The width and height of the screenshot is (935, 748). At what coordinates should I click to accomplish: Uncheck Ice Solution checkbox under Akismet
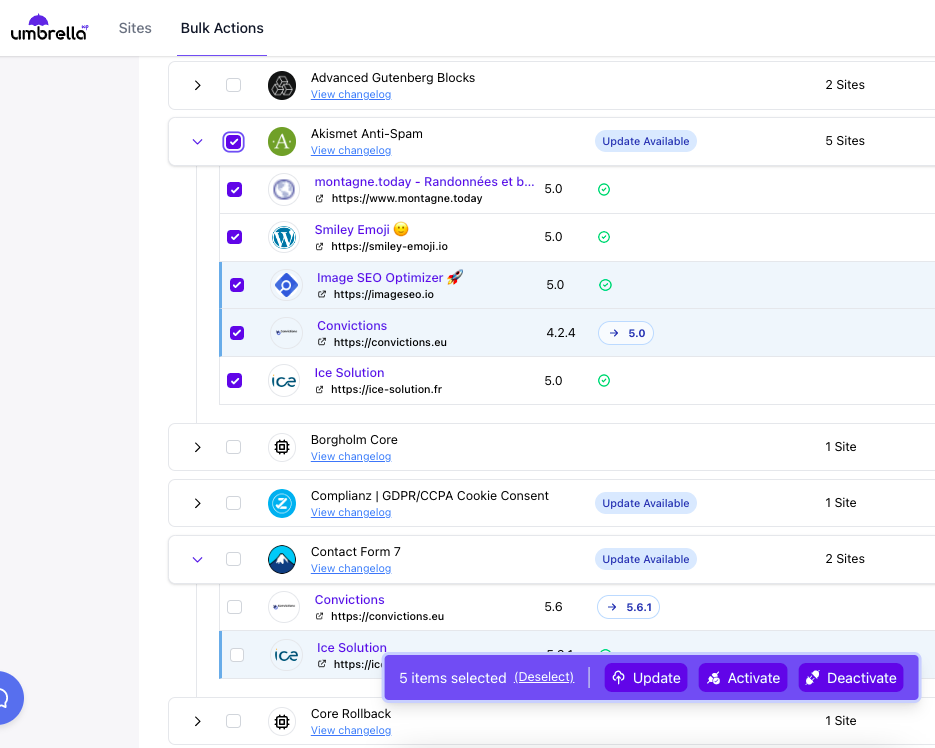point(234,381)
